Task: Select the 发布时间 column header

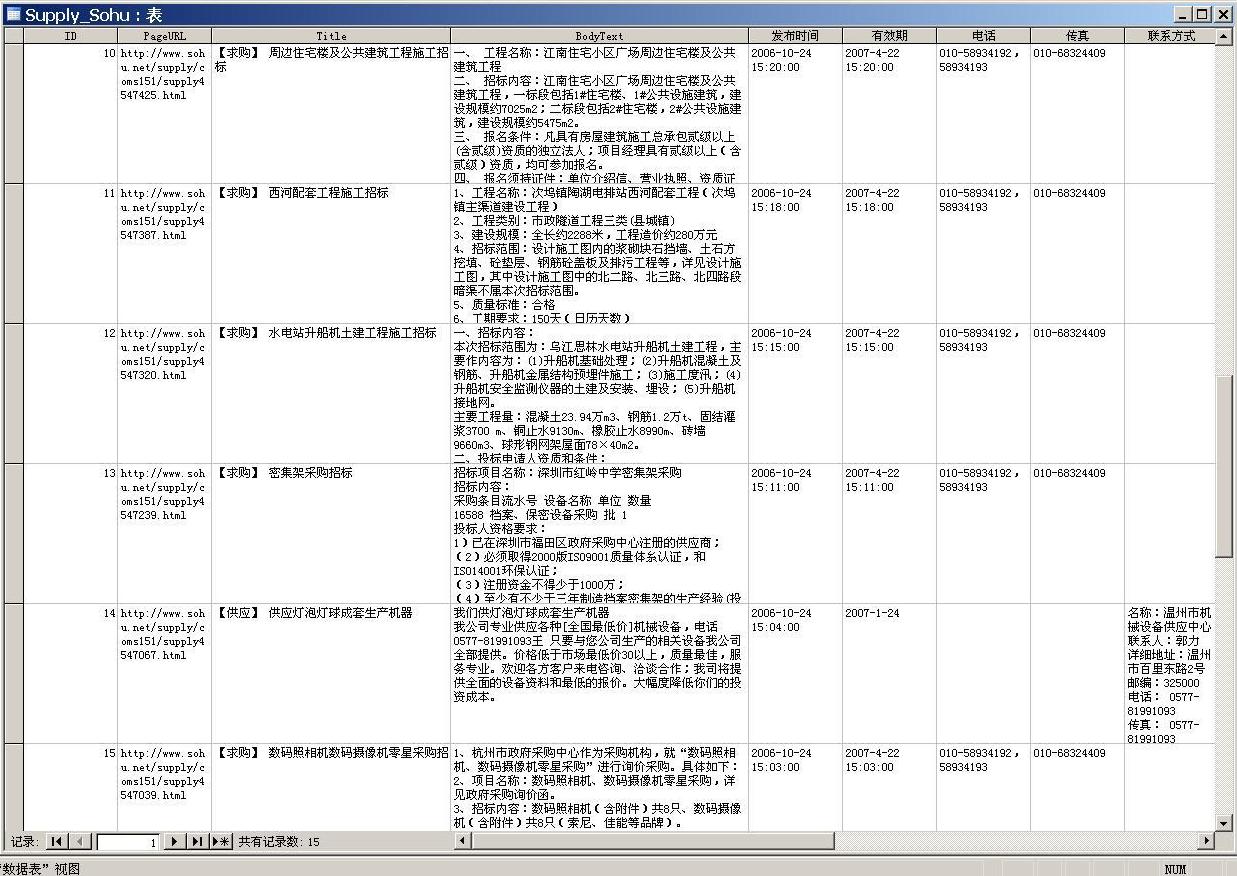Action: tap(794, 36)
